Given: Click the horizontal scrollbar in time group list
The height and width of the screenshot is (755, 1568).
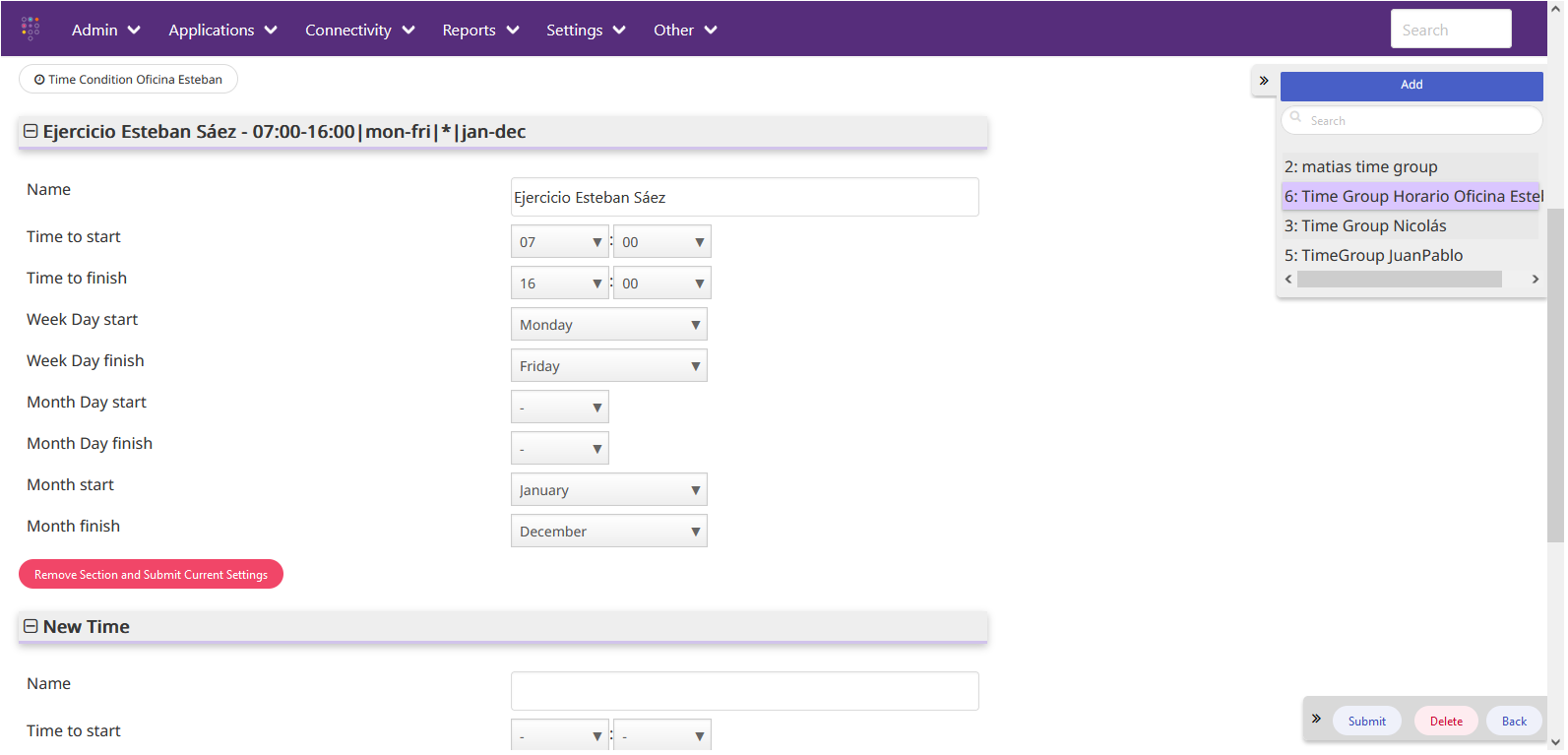Looking at the screenshot, I should 1399,280.
